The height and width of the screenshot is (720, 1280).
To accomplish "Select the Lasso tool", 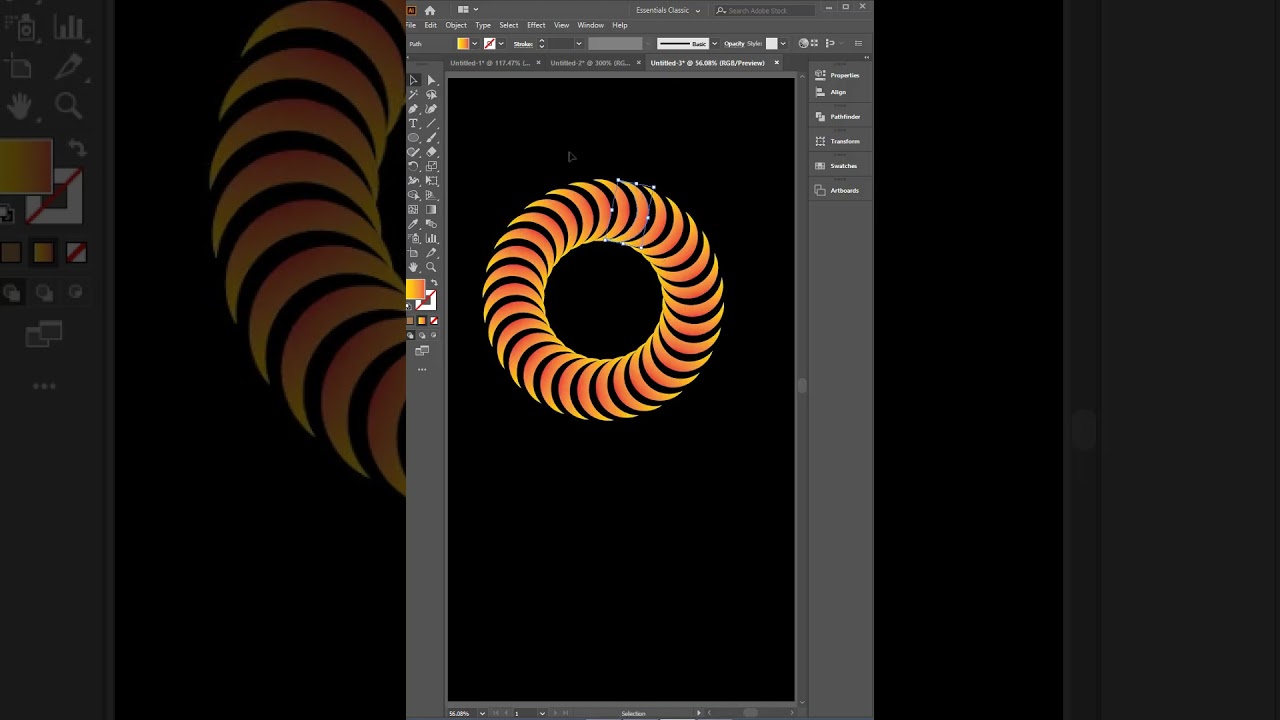I will coord(431,95).
